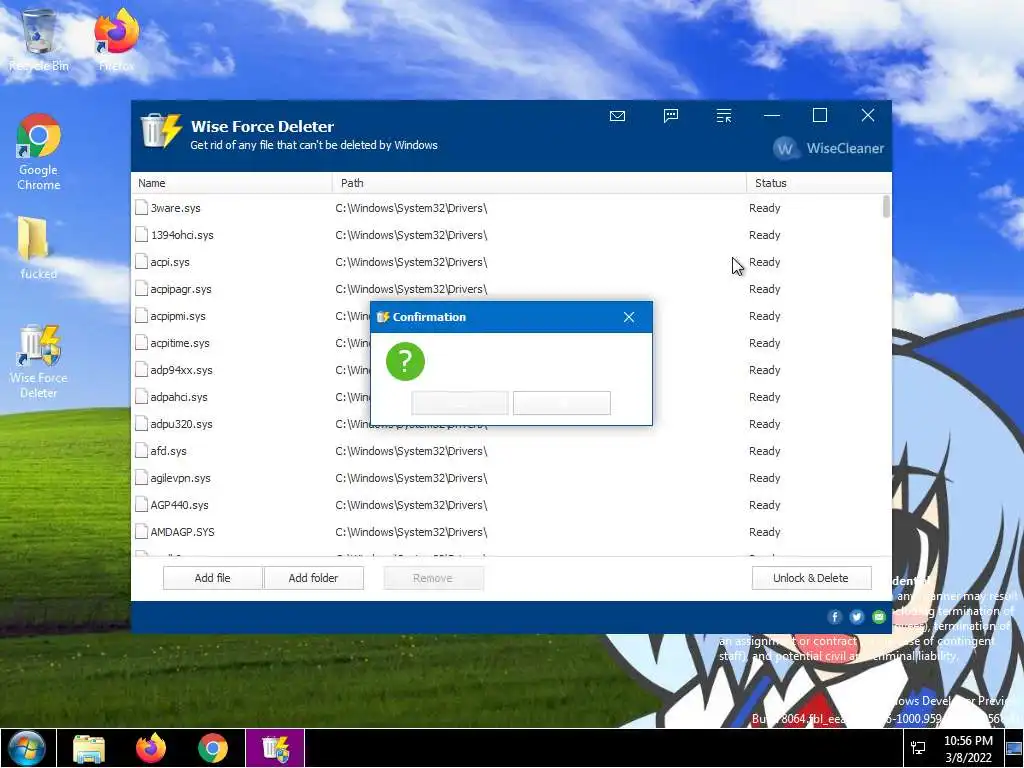The height and width of the screenshot is (768, 1024).
Task: Select the acpipmi.sys file entry
Action: point(251,316)
